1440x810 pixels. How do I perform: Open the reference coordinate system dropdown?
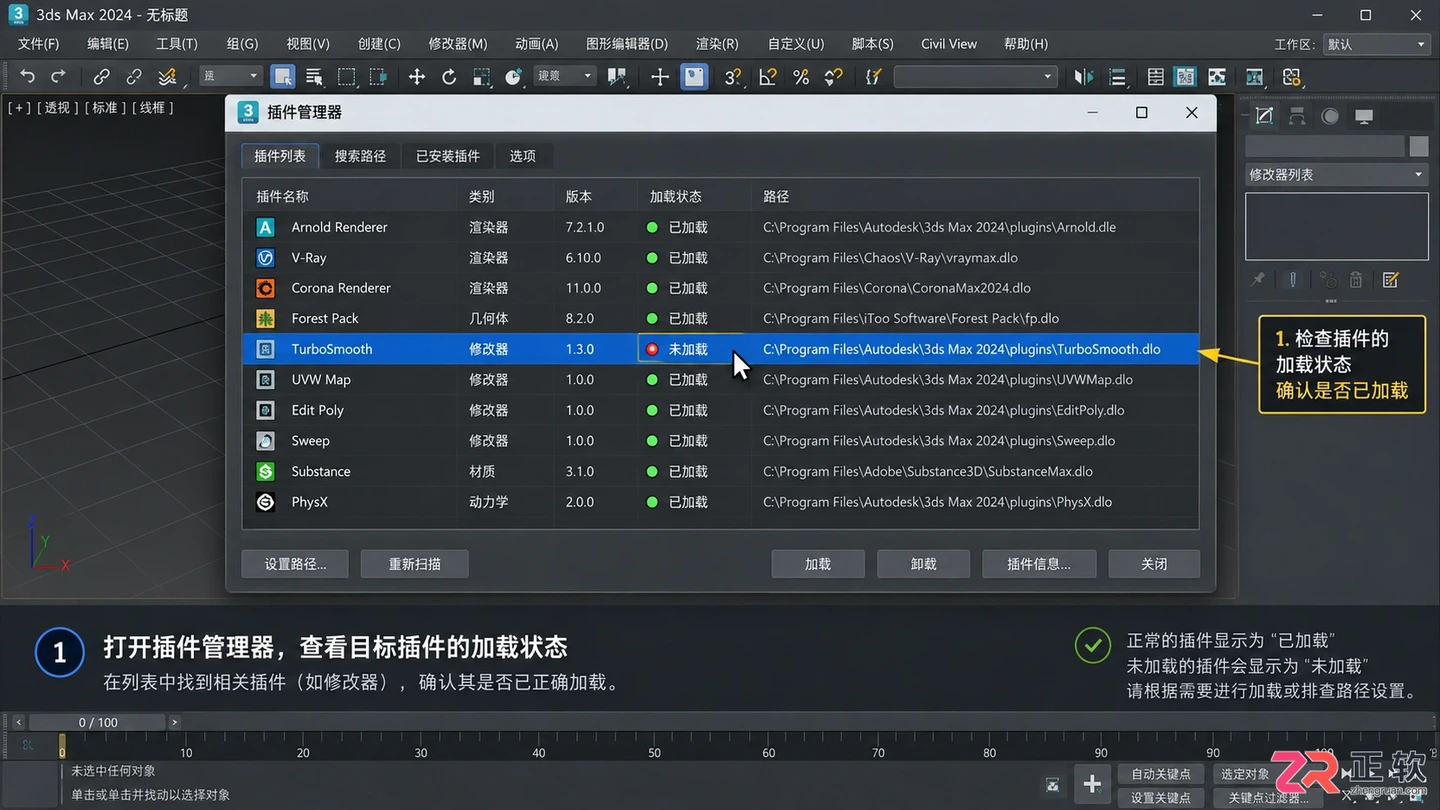(565, 76)
